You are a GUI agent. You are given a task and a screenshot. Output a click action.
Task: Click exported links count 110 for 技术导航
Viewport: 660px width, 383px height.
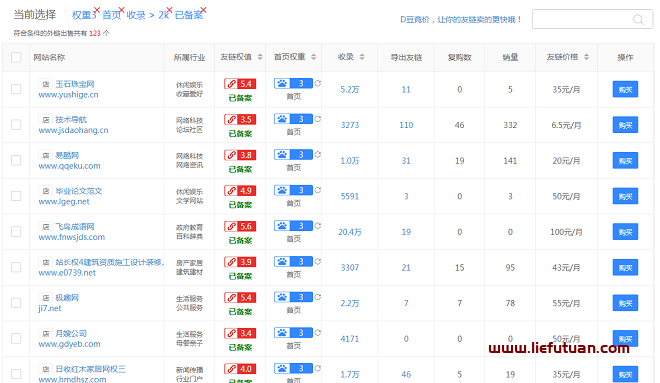(406, 125)
